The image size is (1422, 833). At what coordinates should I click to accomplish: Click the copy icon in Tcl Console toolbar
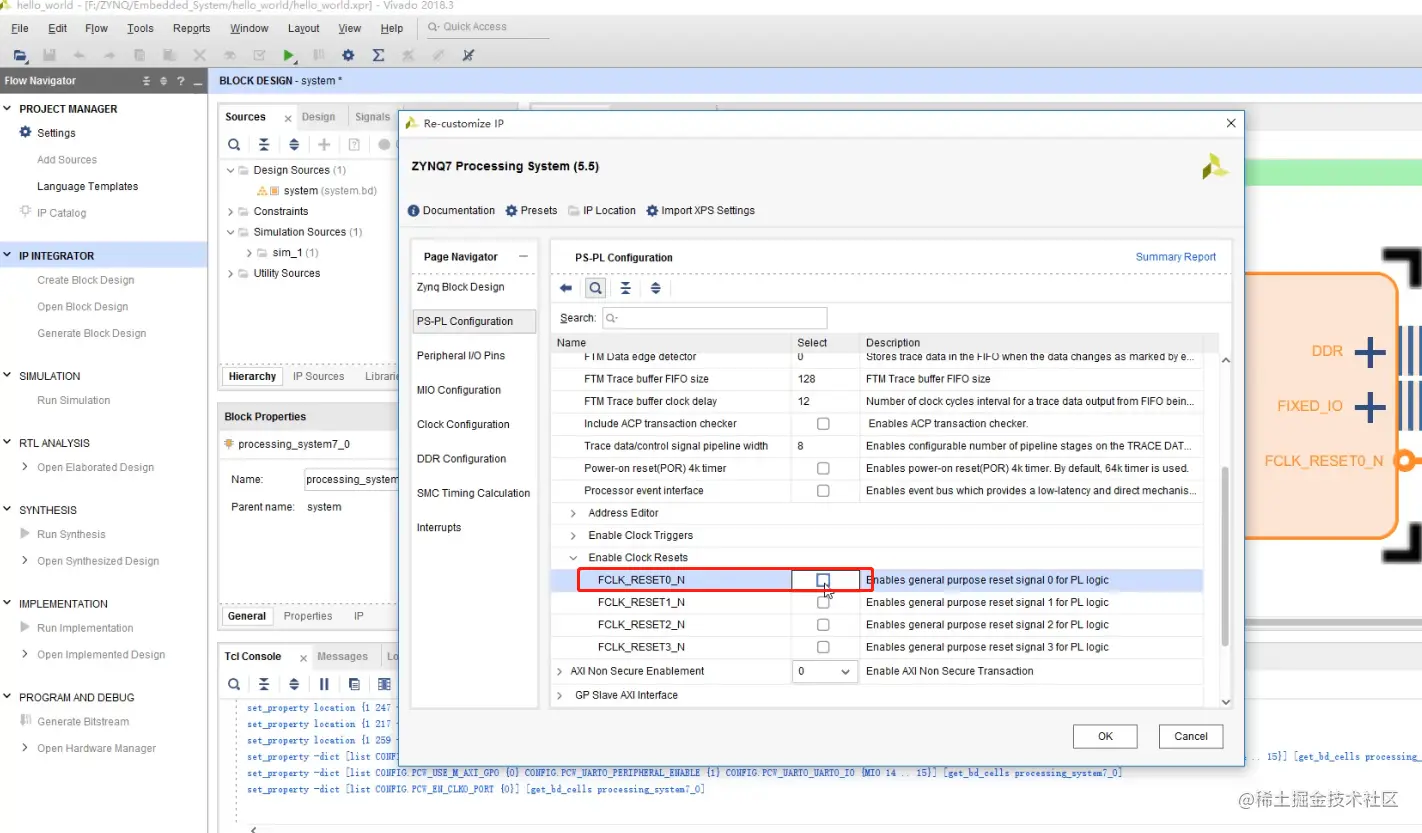tap(354, 684)
